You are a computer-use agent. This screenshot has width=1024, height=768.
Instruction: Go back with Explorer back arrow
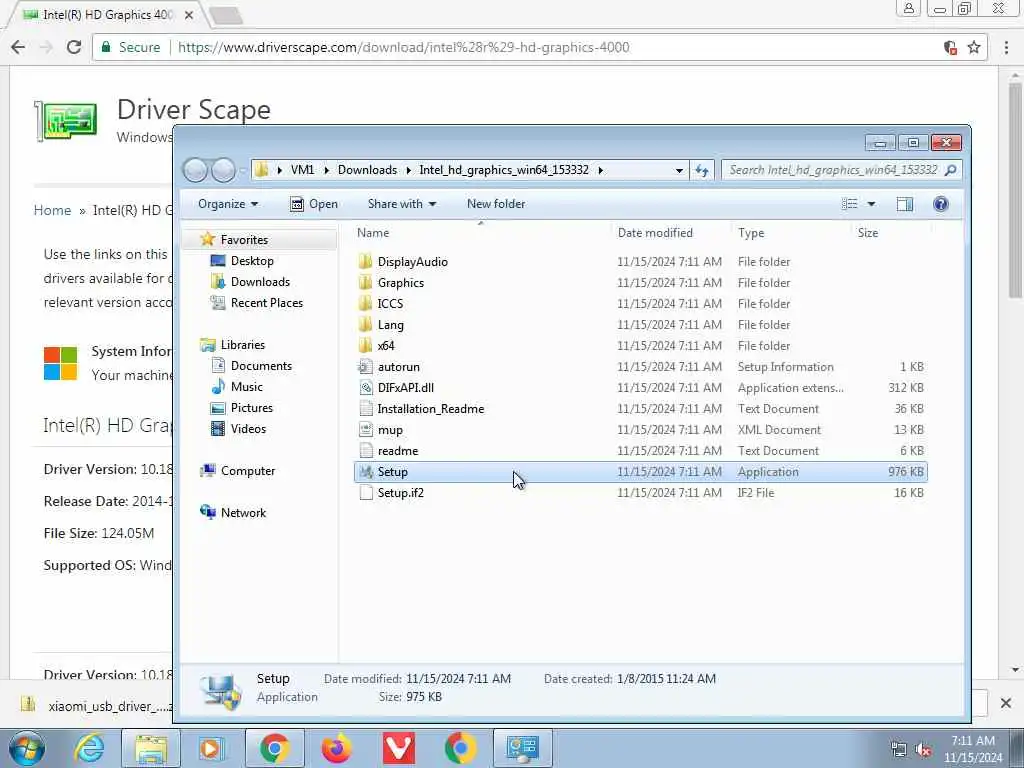(195, 170)
